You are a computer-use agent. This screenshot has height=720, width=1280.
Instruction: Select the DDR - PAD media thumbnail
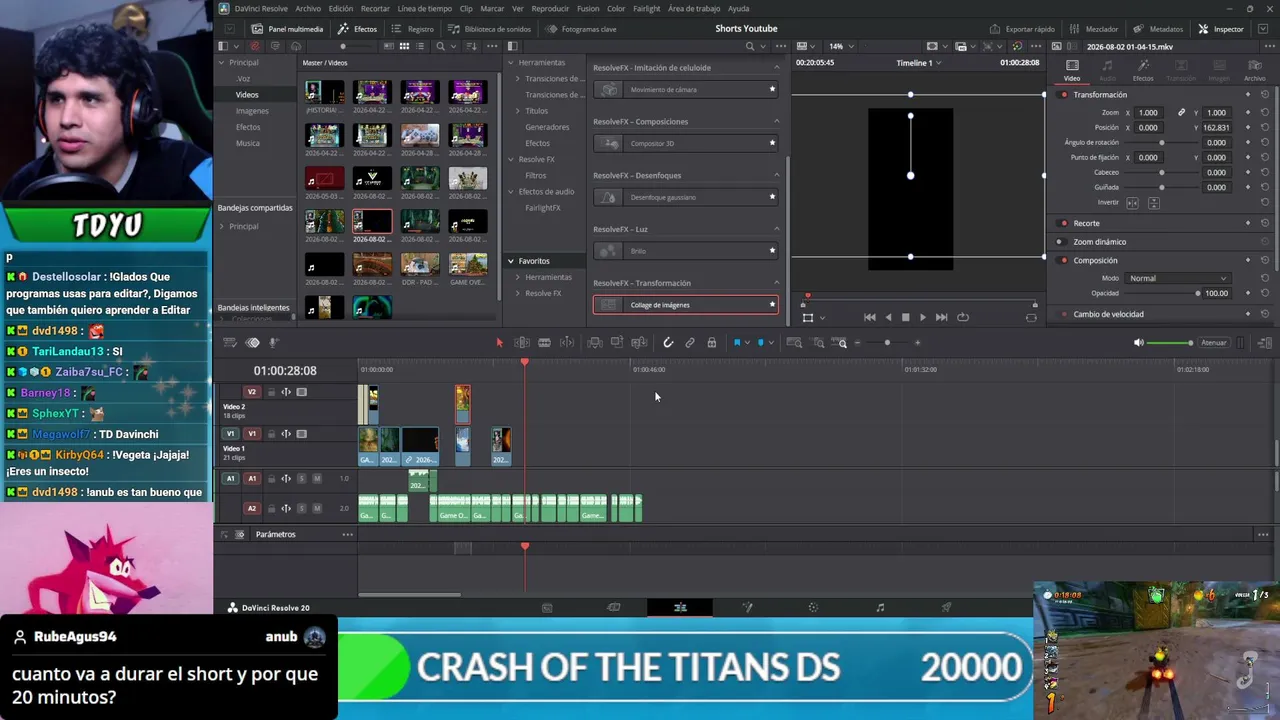(x=420, y=267)
